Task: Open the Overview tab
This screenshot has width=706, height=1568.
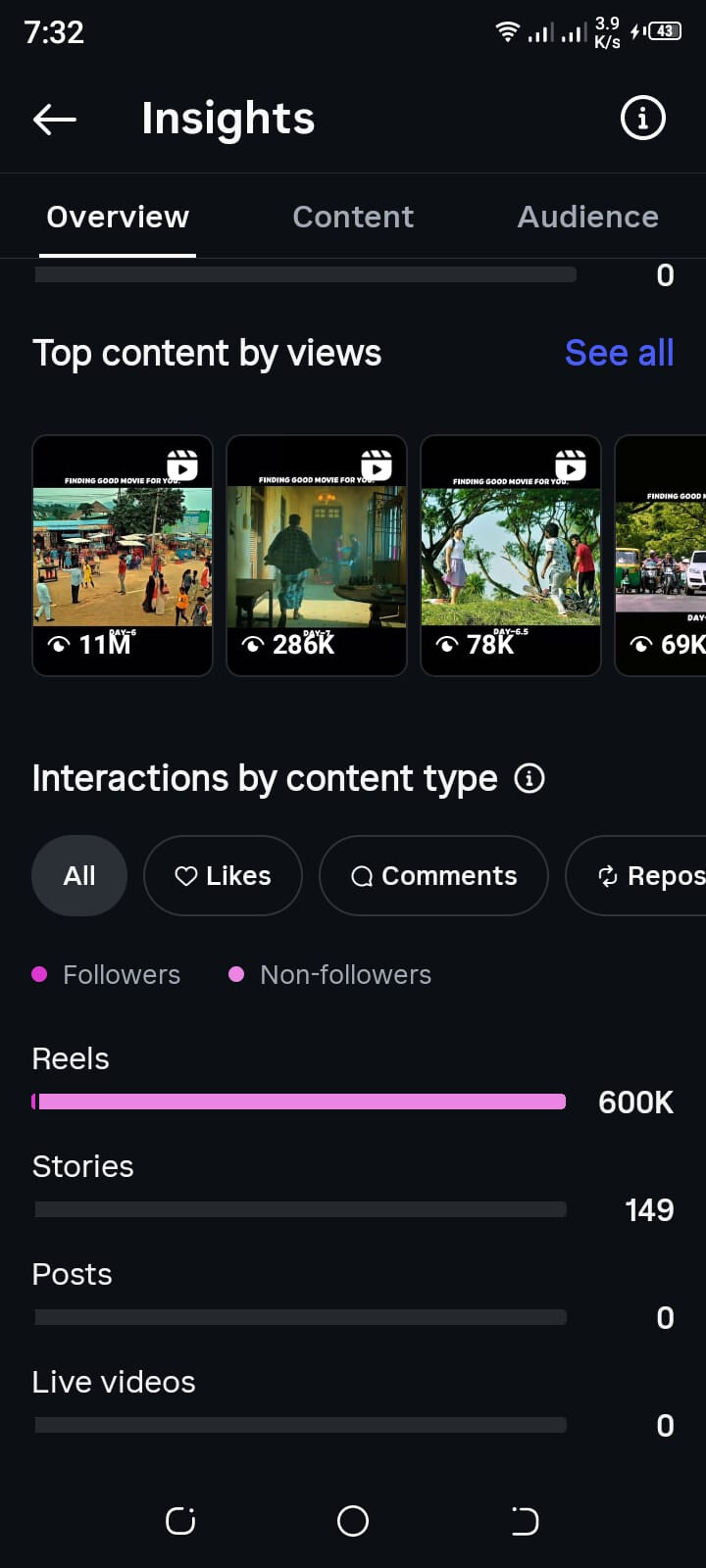Action: (x=118, y=217)
